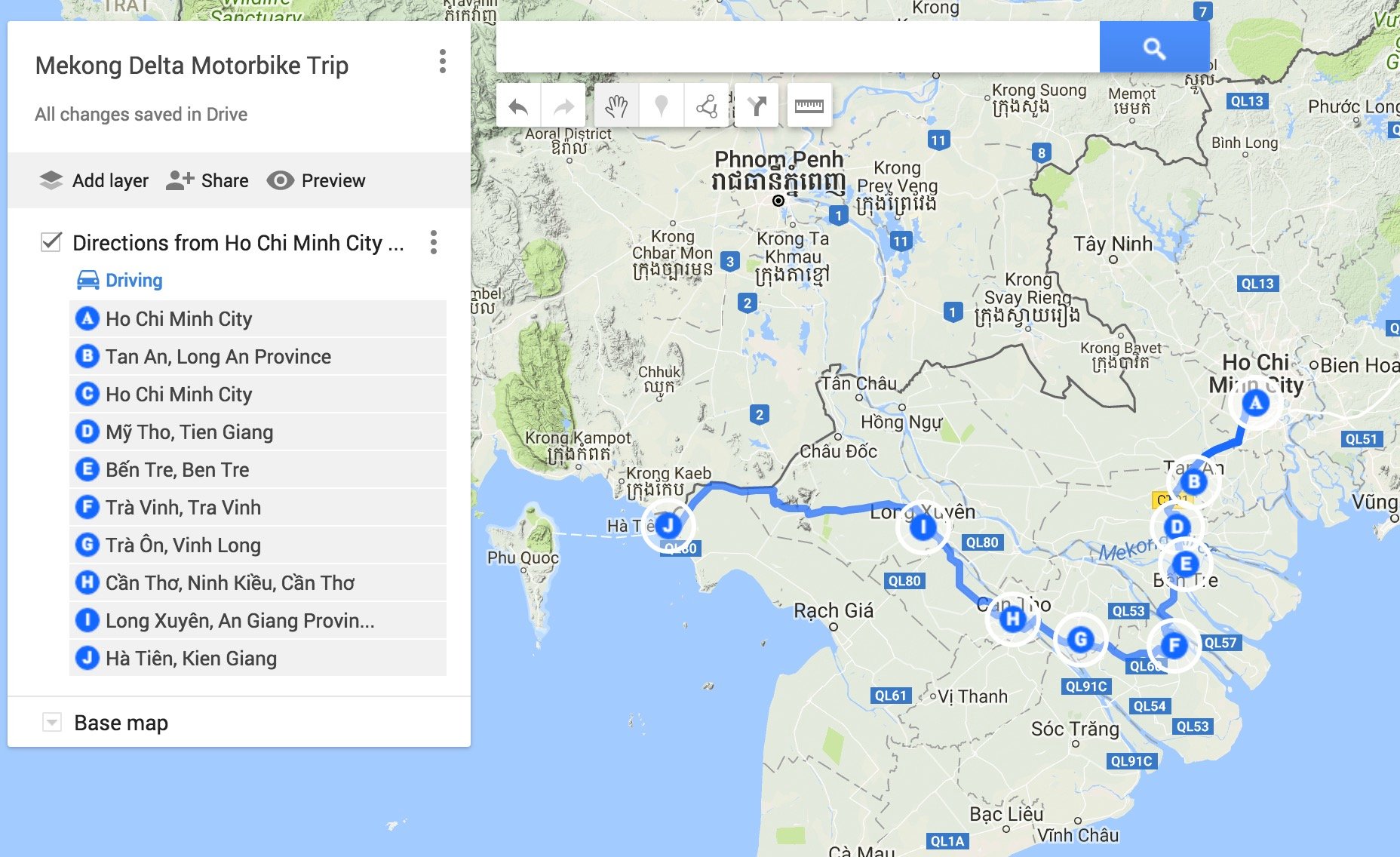Click the Tây Ninh label on map
This screenshot has width=1400, height=857.
(1113, 244)
